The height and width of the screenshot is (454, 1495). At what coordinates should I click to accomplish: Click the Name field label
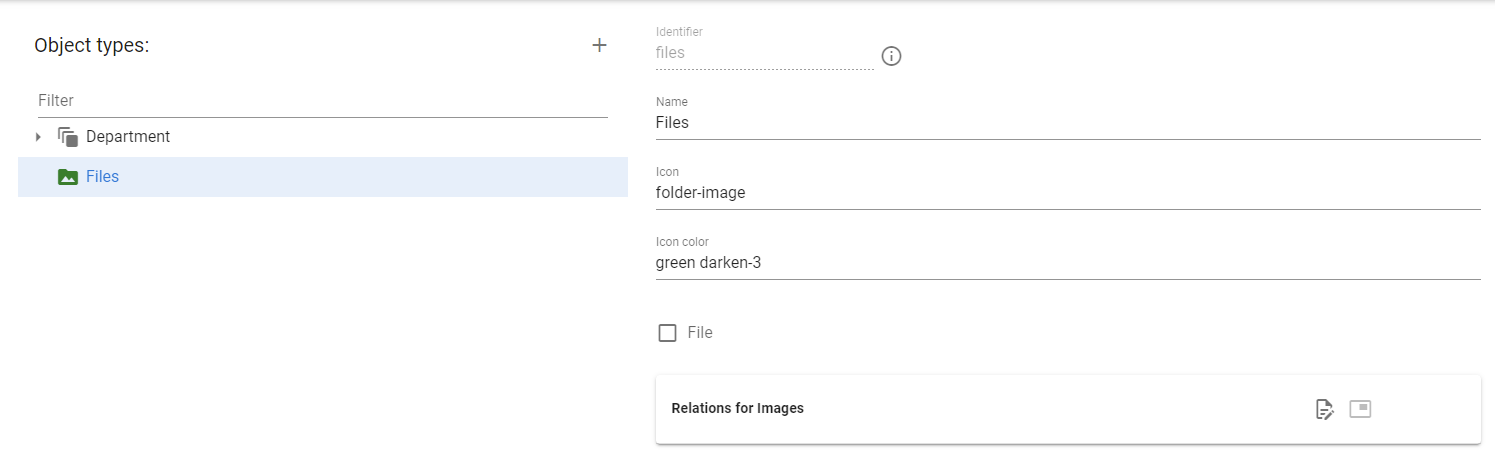672,102
